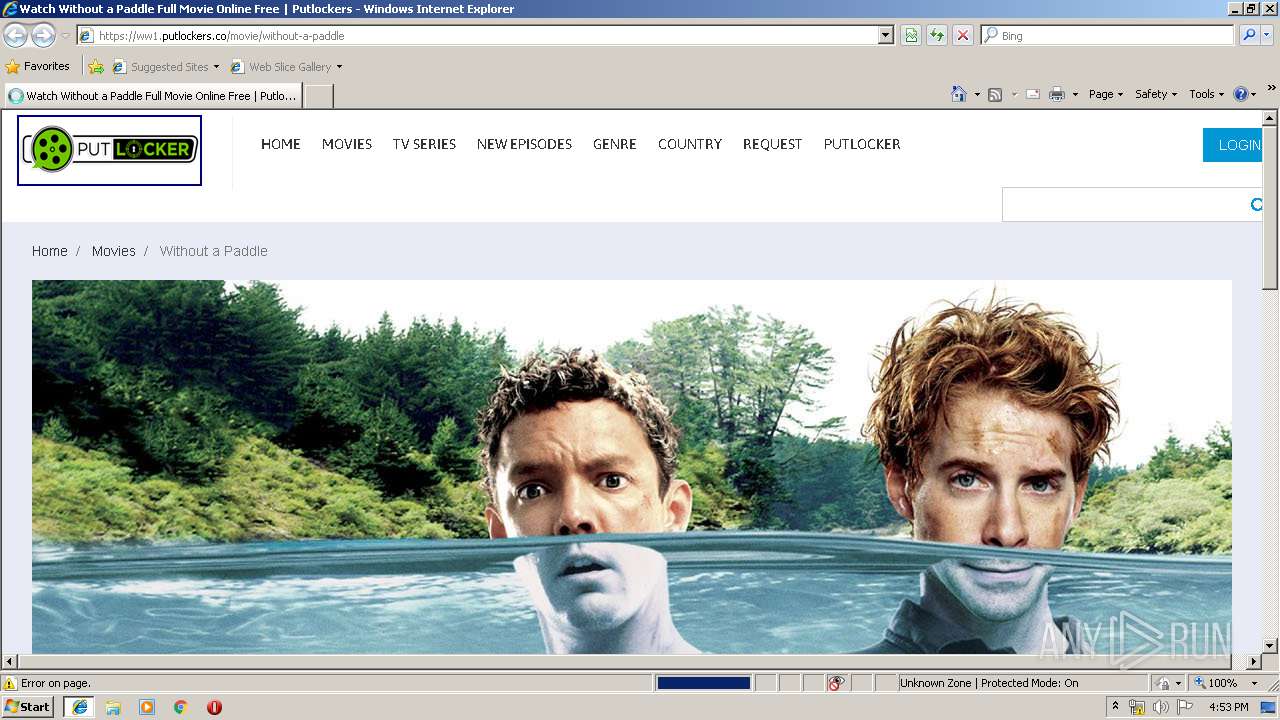
Task: Open the GENRE menu
Action: click(x=615, y=144)
